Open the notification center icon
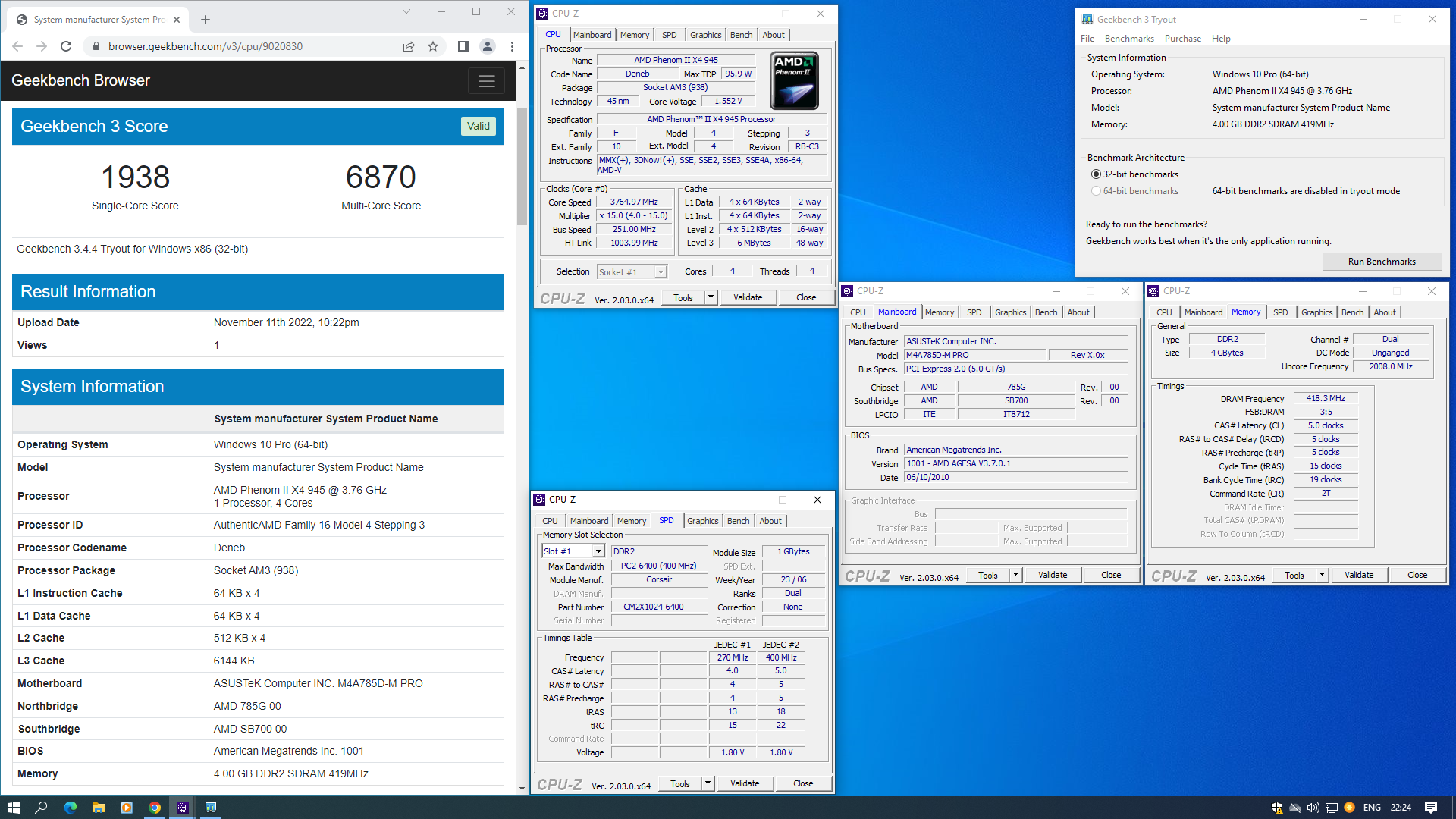The height and width of the screenshot is (819, 1456). tap(1431, 808)
